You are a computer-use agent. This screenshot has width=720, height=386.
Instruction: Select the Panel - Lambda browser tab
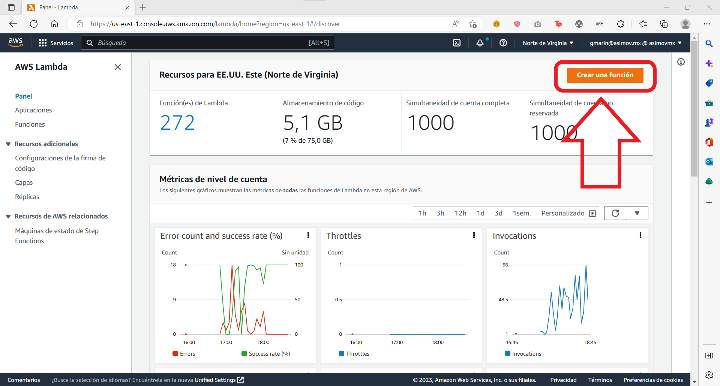click(77, 7)
